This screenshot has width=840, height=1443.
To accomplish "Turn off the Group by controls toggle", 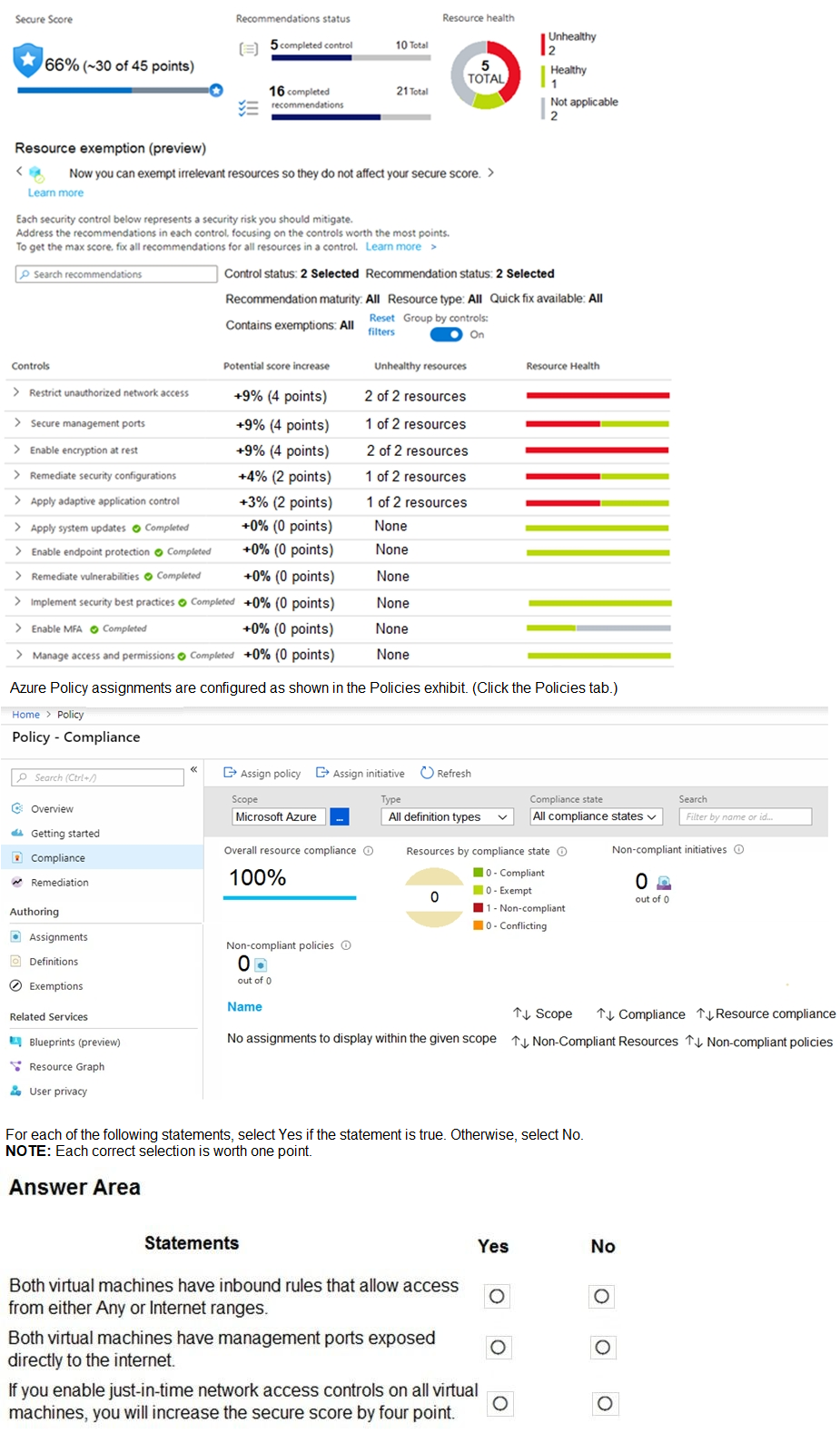I will coord(446,334).
